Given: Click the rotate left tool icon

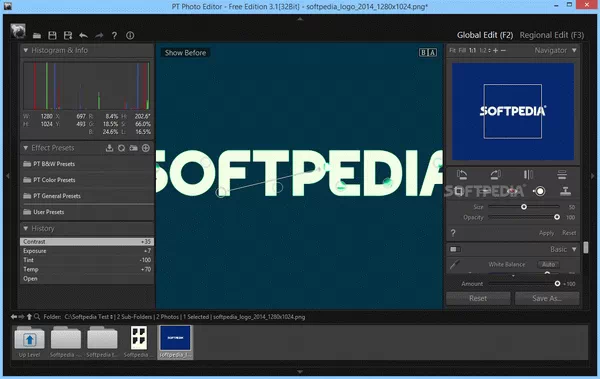Looking at the screenshot, I should 462,175.
